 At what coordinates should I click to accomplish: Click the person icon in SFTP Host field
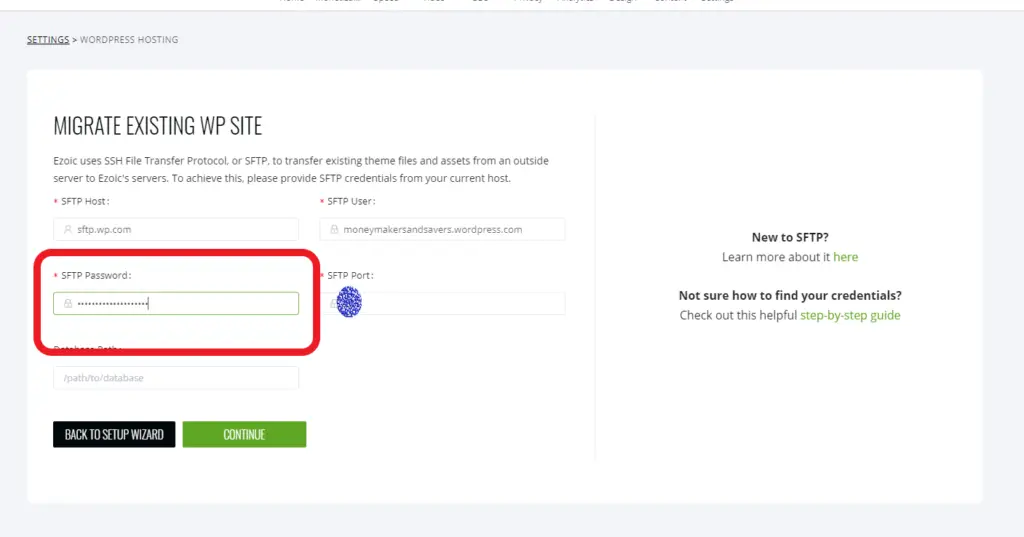(68, 229)
